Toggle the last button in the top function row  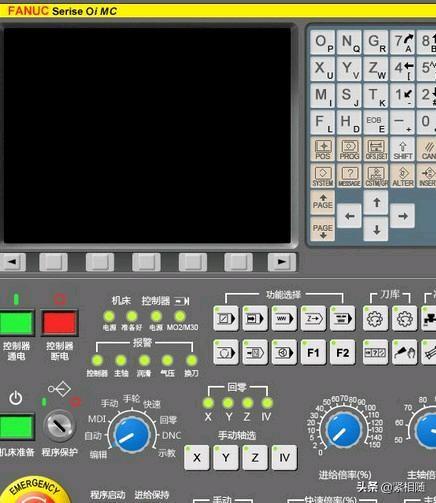(342, 318)
